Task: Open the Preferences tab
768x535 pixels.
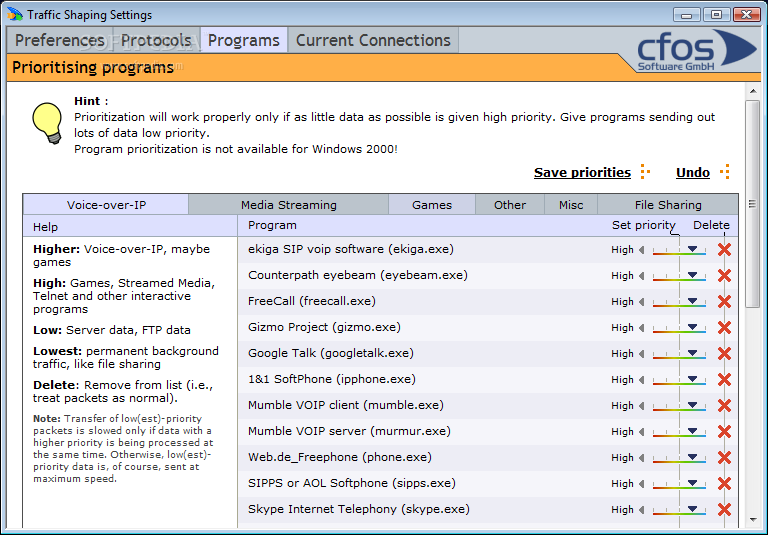Action: click(x=59, y=40)
